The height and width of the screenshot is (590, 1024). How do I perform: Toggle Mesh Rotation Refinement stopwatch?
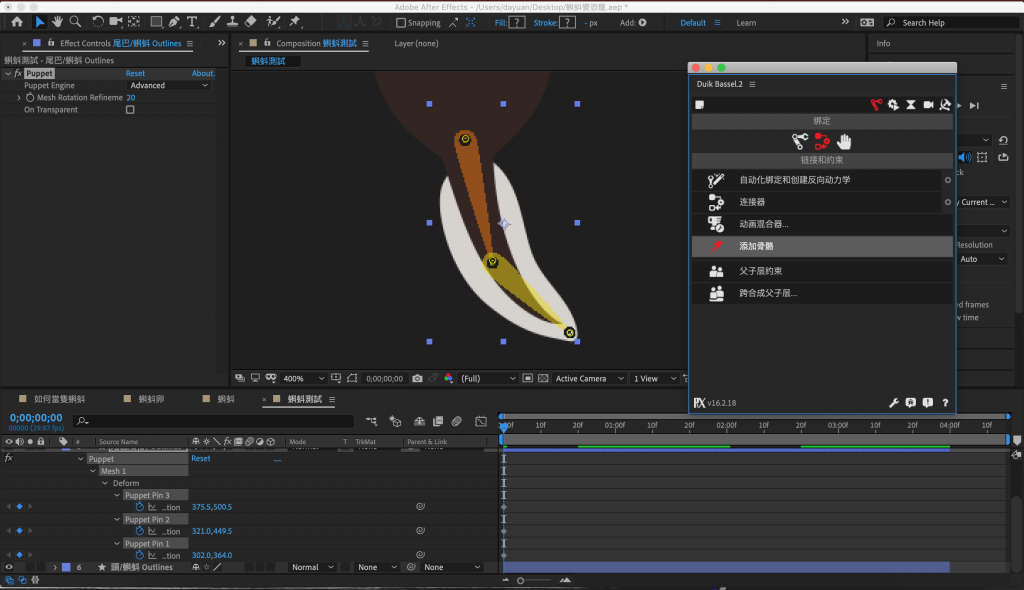tap(30, 97)
